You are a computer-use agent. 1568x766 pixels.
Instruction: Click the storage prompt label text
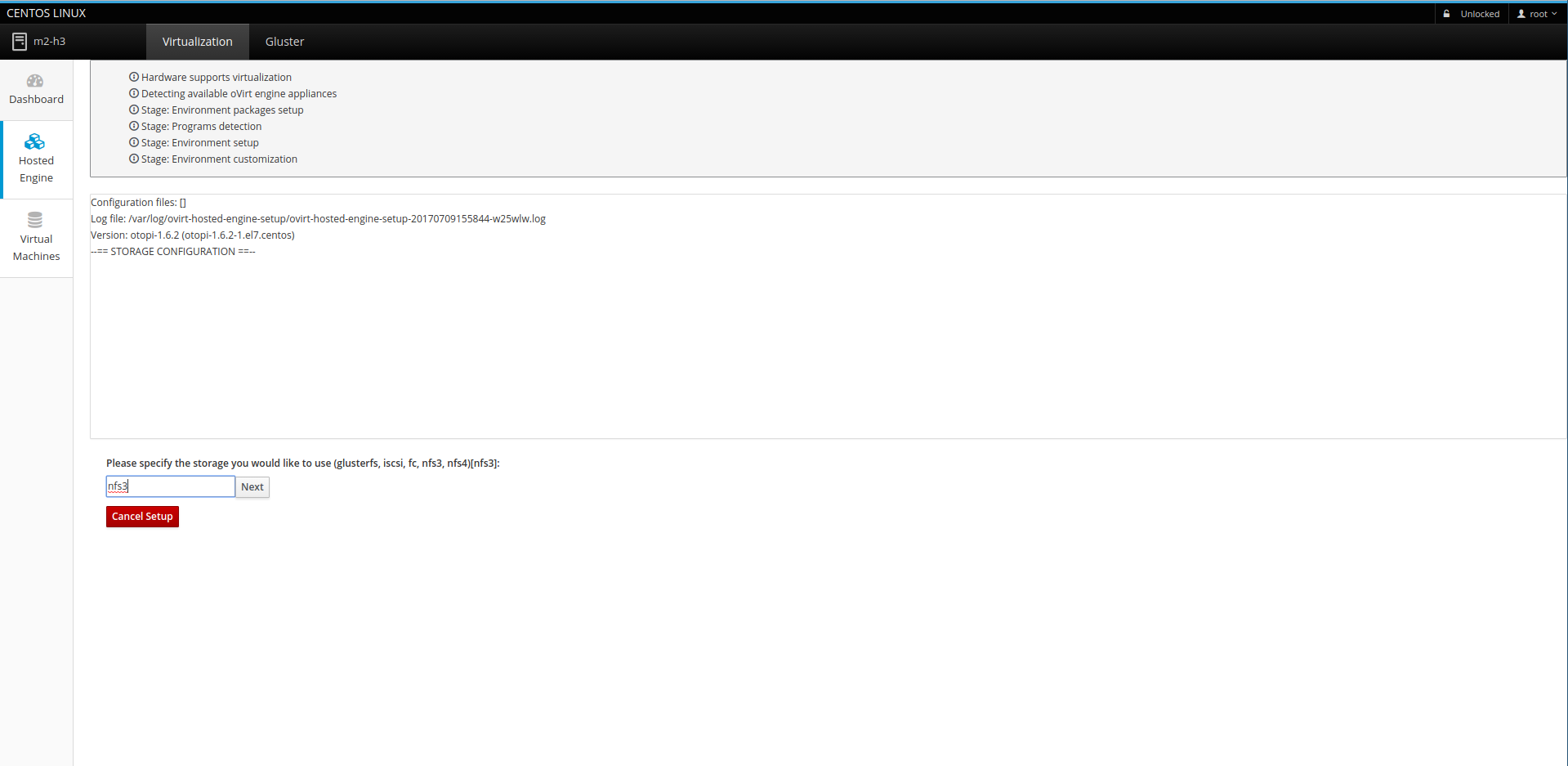(x=302, y=464)
